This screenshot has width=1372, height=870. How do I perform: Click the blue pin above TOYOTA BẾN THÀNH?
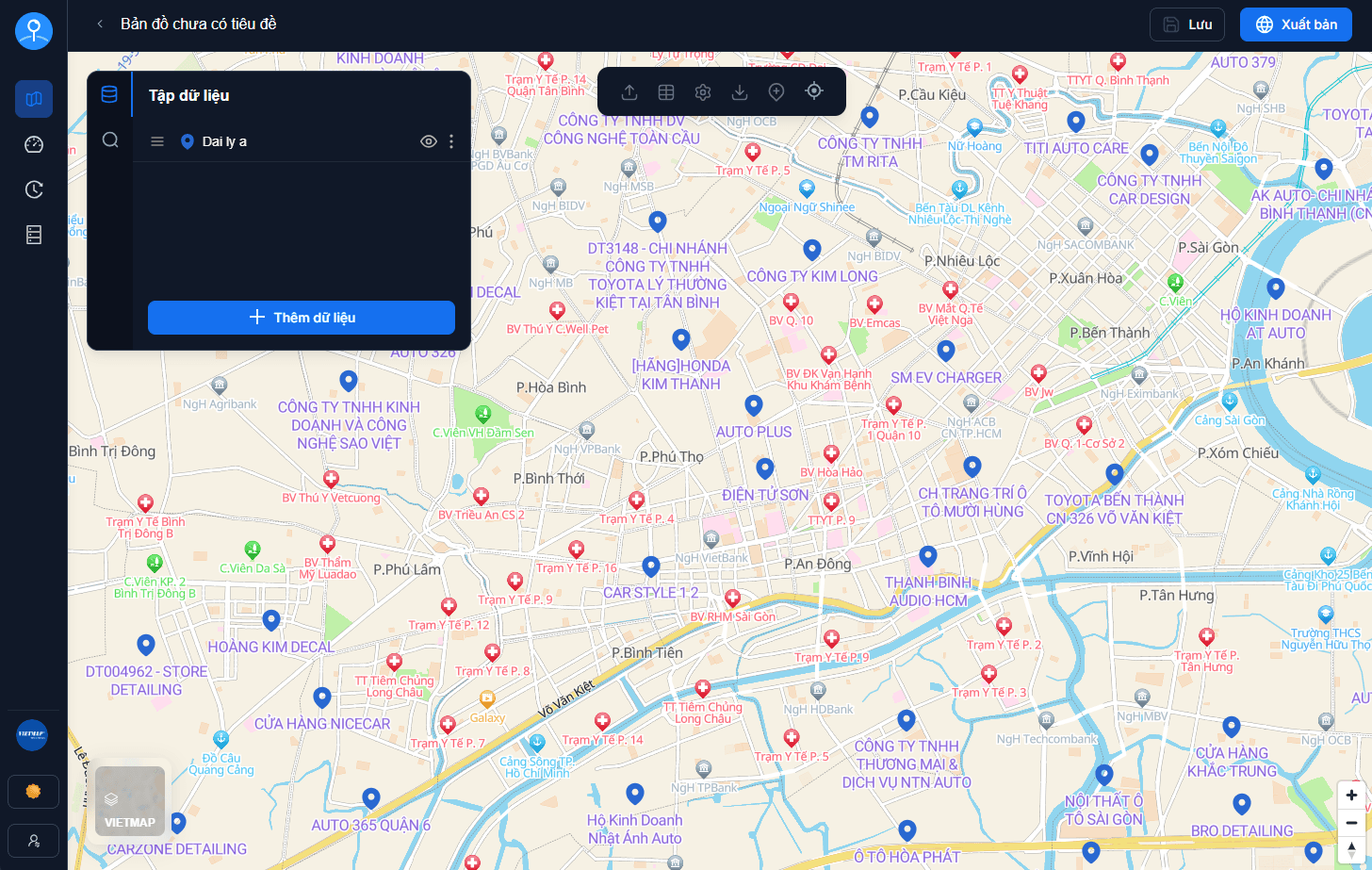click(1115, 473)
